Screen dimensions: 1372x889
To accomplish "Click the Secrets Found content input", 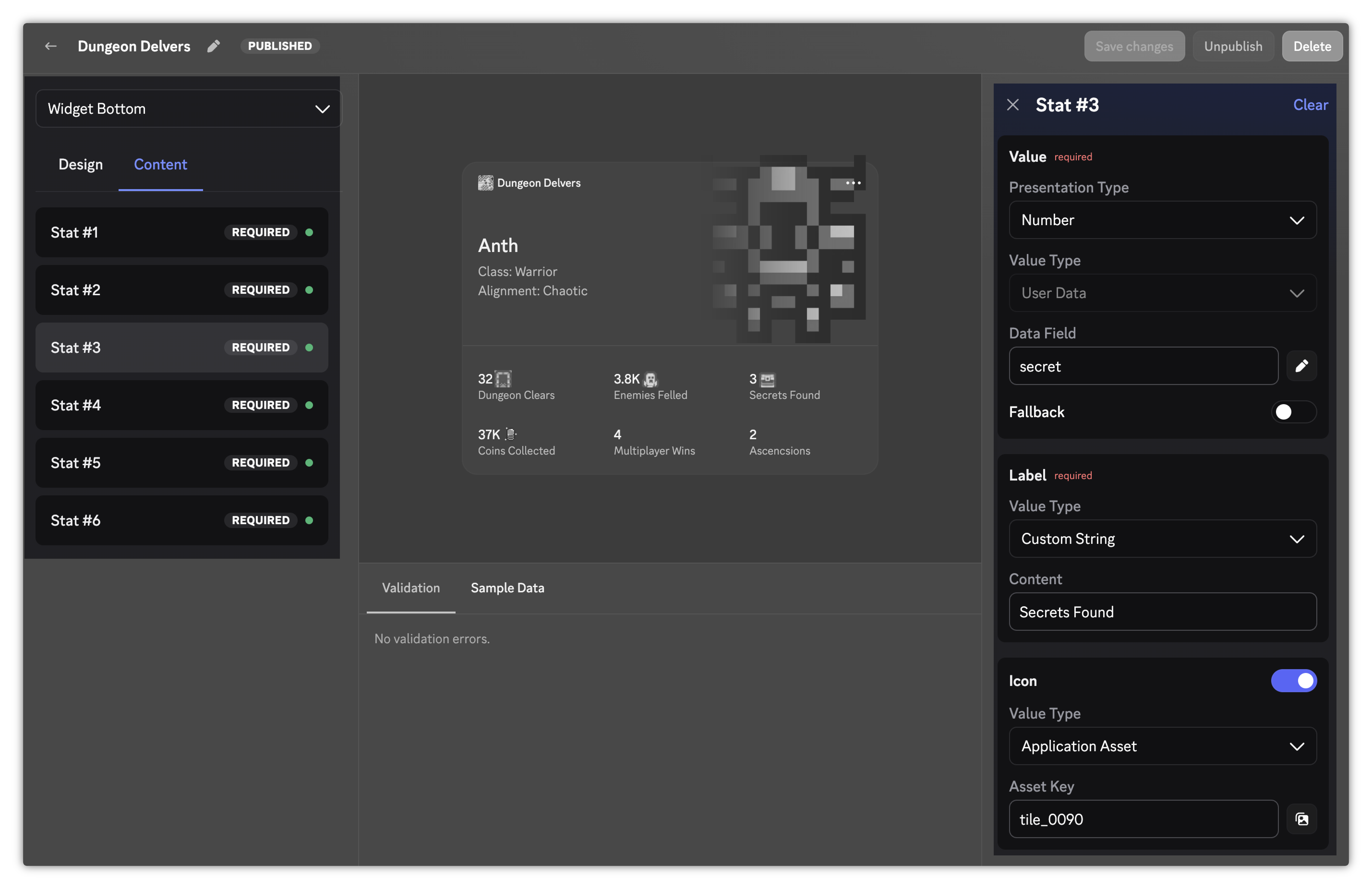I will tap(1162, 612).
